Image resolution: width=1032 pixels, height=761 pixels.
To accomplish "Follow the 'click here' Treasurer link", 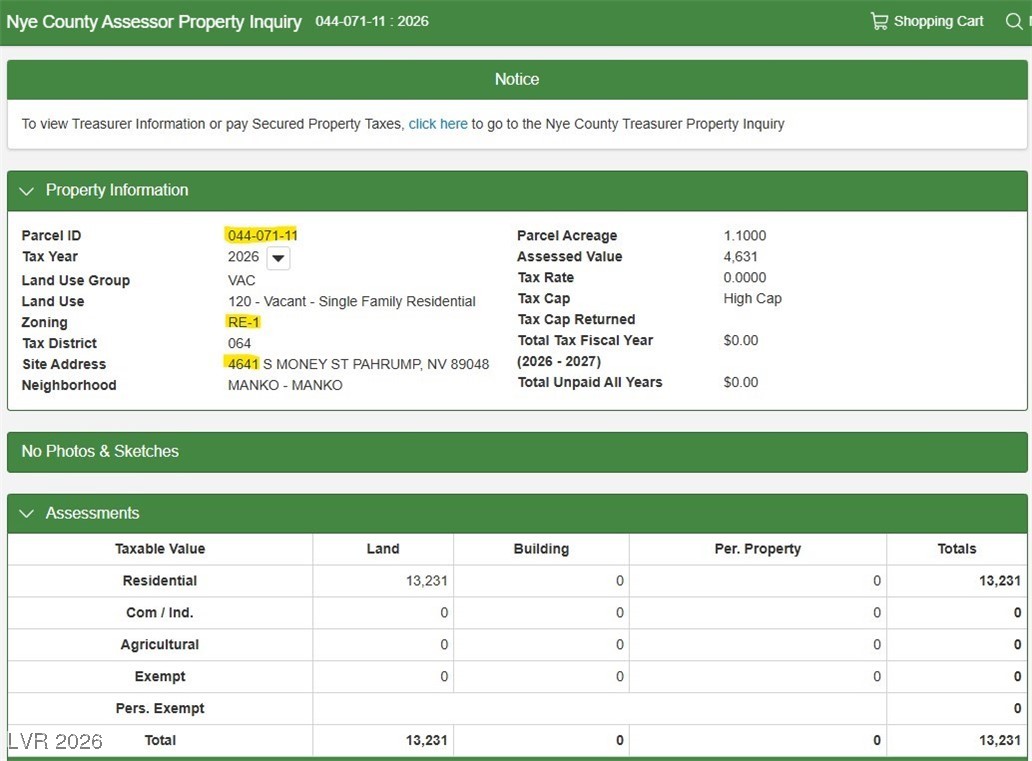I will (x=438, y=124).
